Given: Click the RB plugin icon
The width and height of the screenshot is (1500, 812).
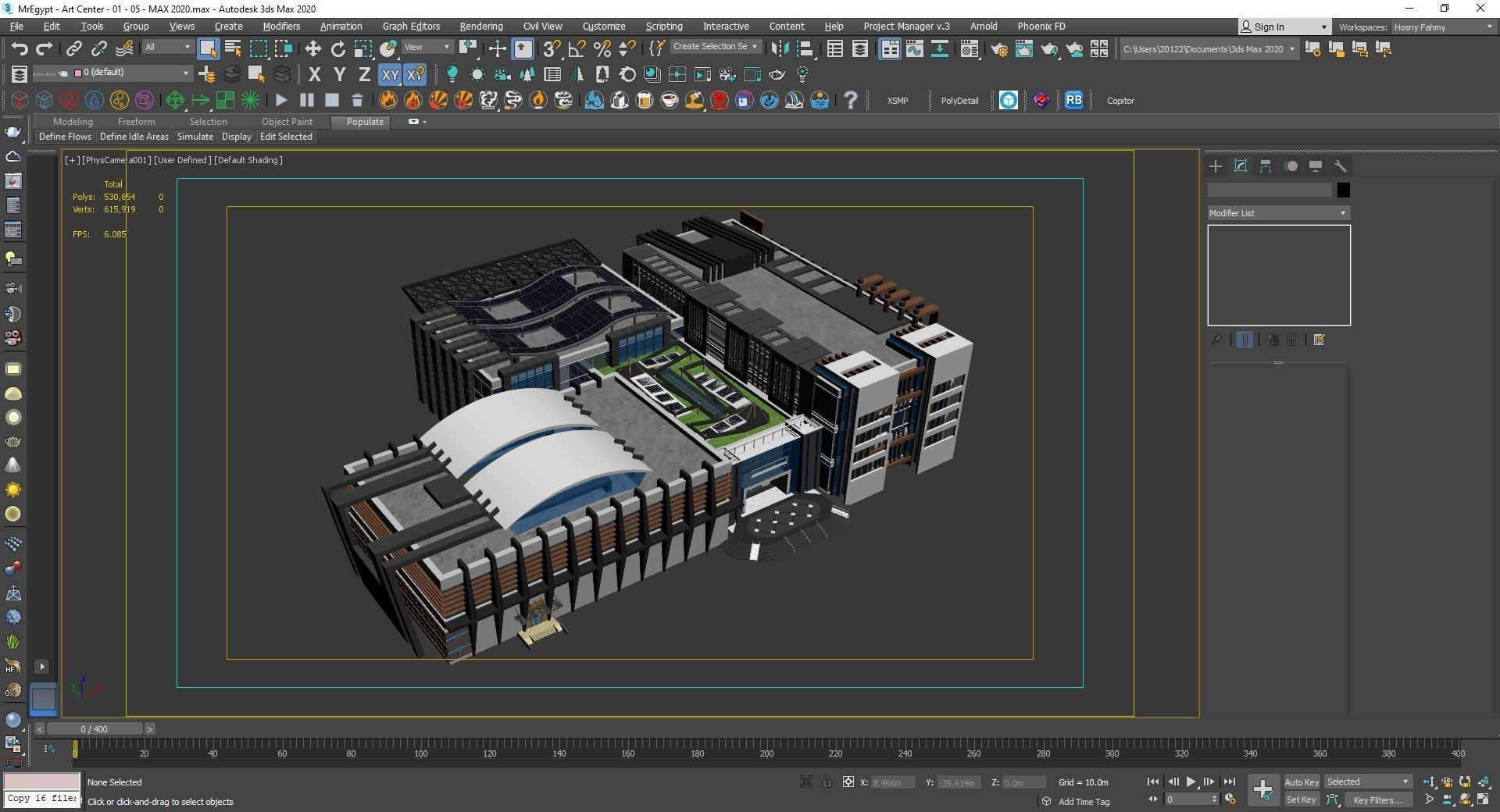Looking at the screenshot, I should (x=1073, y=100).
